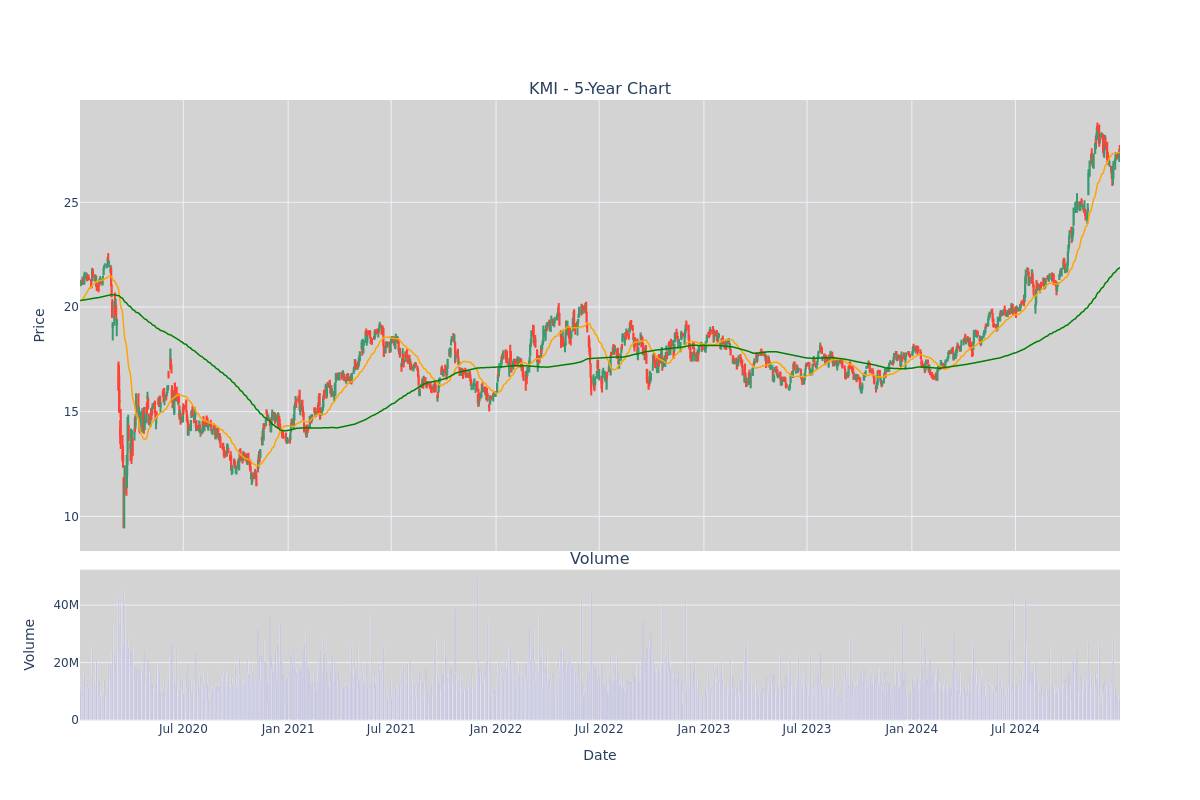Click the volume axis tick label "0"
The height and width of the screenshot is (800, 1200).
[75, 719]
